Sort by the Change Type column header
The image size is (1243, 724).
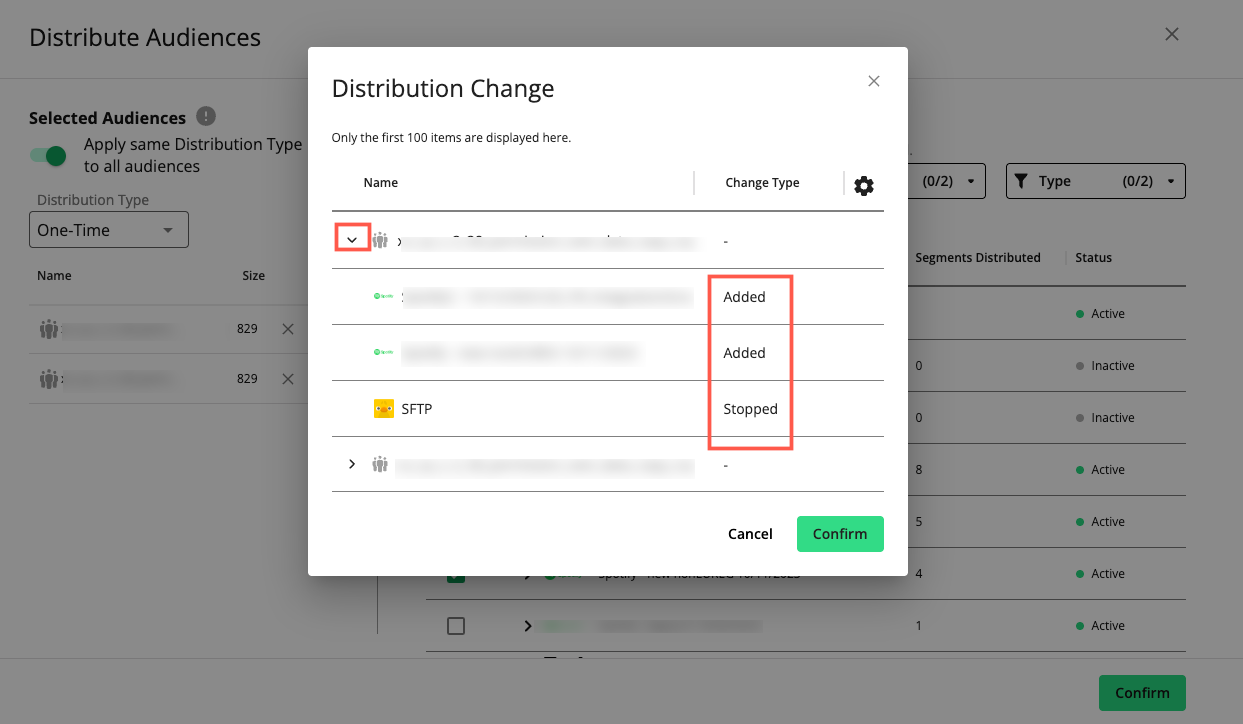click(x=762, y=182)
